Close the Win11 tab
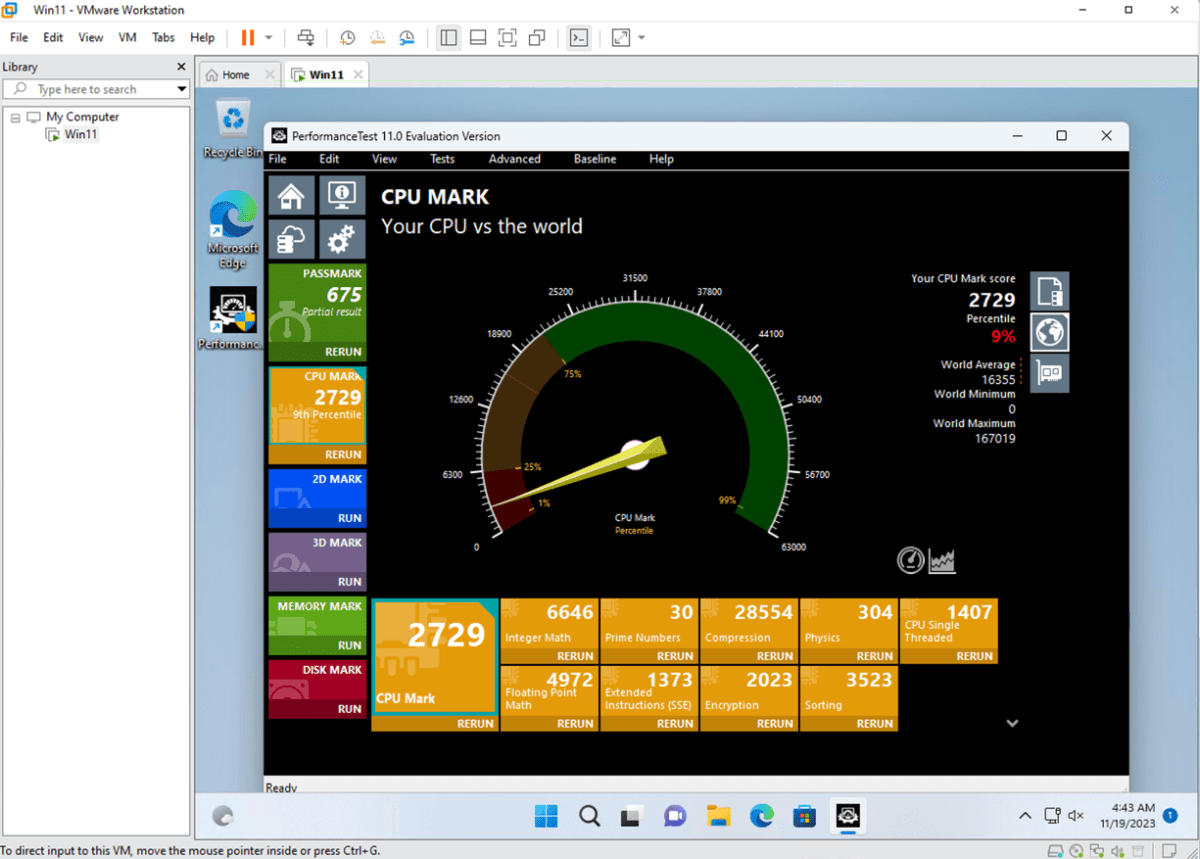 point(358,75)
